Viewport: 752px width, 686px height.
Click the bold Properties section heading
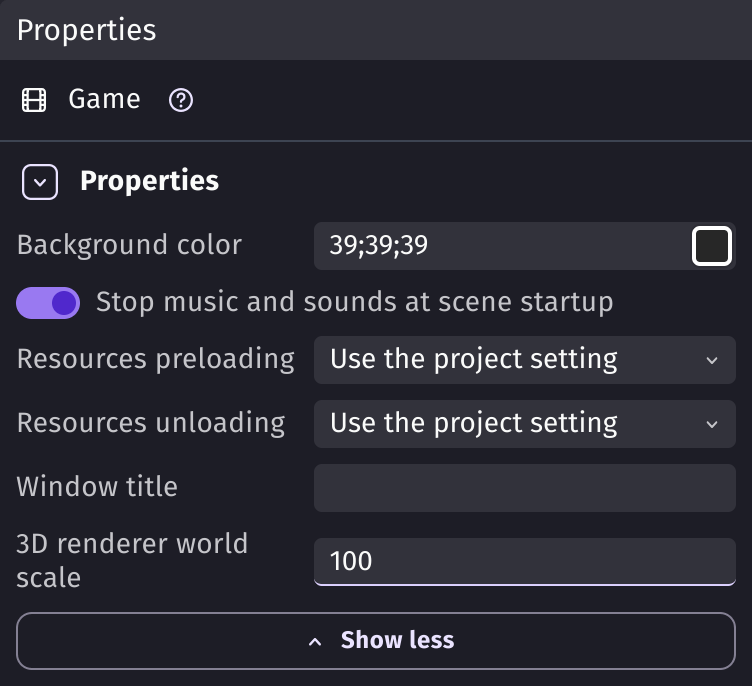(x=150, y=181)
